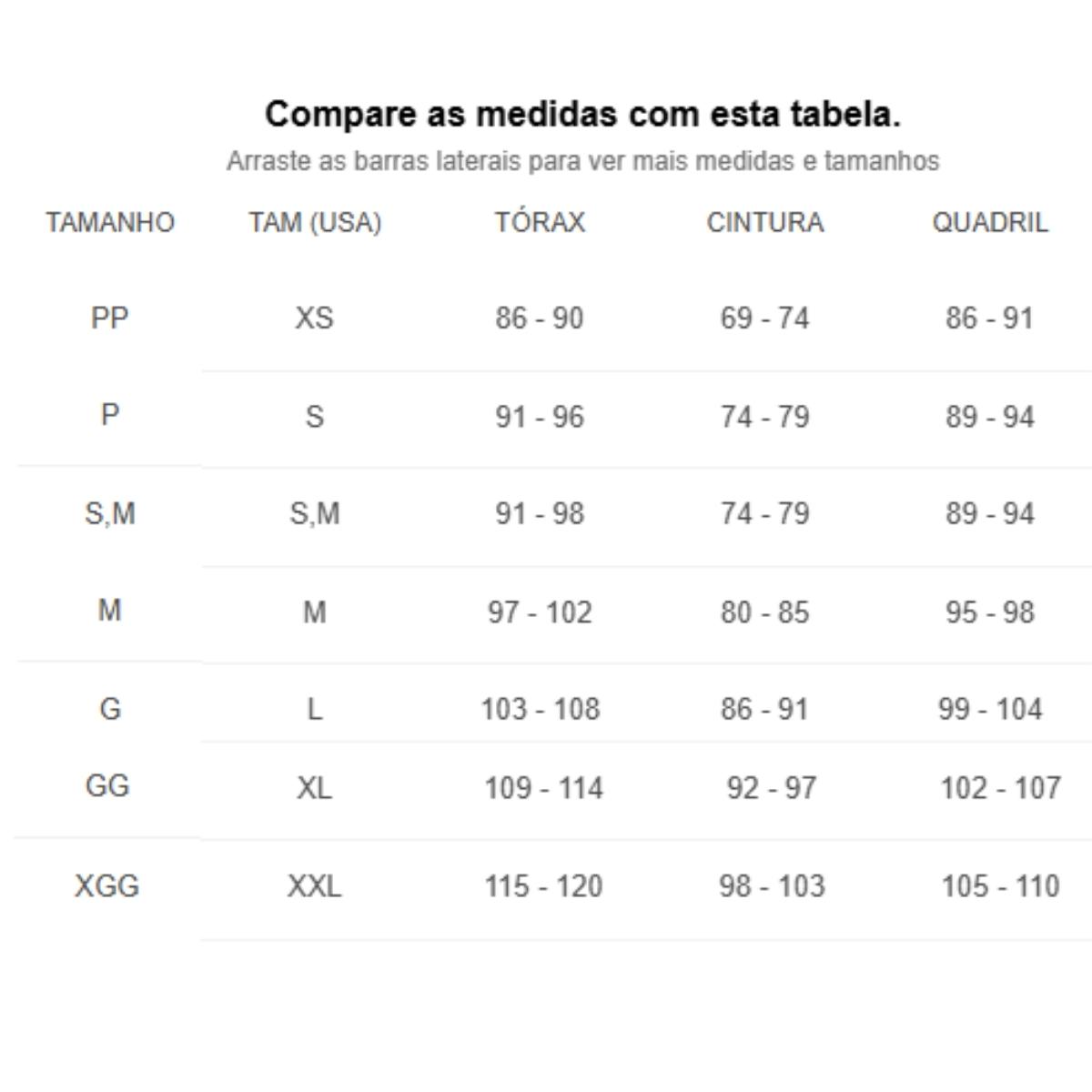Screen dimensions: 1092x1092
Task: Click the 98 - 103 cintura value
Action: [x=772, y=885]
